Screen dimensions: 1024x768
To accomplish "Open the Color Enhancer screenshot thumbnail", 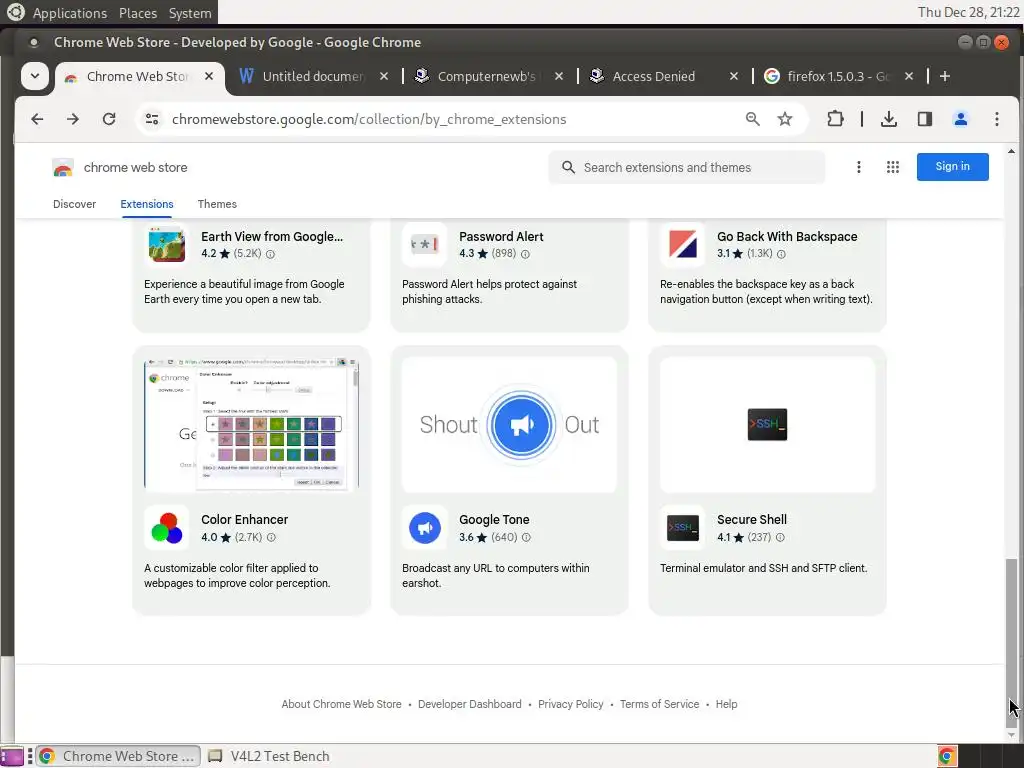I will 251,424.
